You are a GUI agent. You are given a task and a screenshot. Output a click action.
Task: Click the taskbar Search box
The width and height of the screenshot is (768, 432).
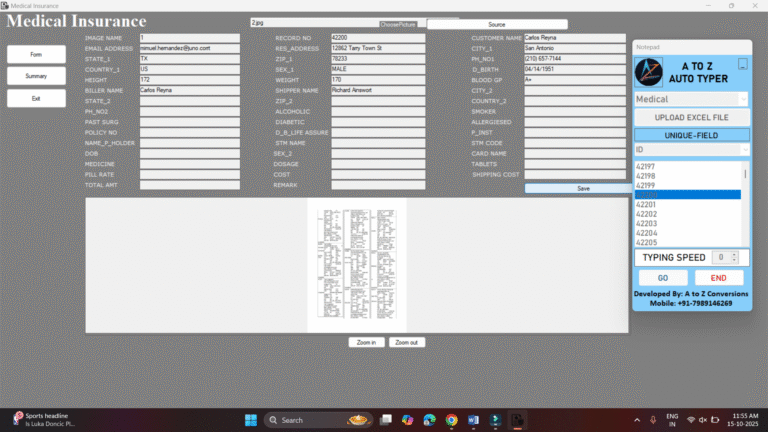(318, 420)
